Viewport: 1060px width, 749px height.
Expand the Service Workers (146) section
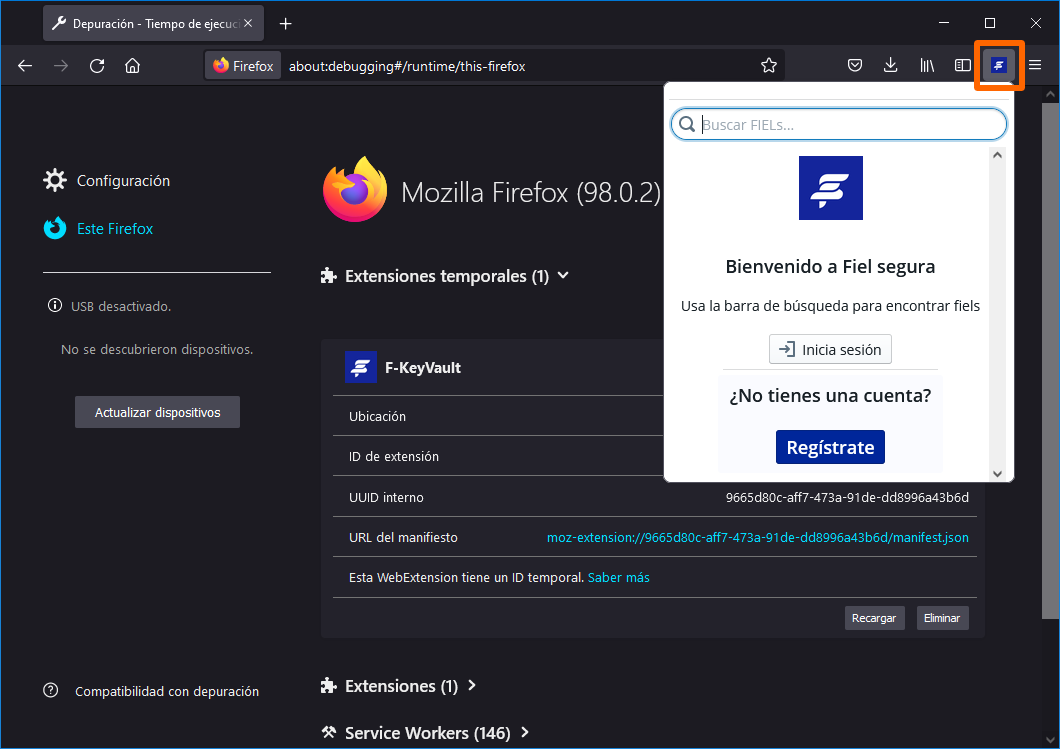pos(525,732)
